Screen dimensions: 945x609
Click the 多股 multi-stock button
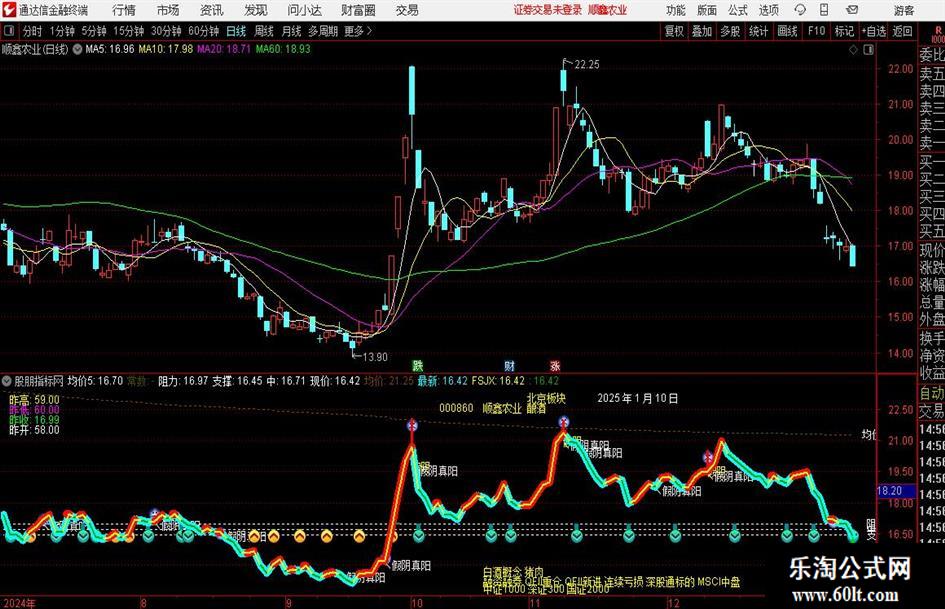[730, 31]
